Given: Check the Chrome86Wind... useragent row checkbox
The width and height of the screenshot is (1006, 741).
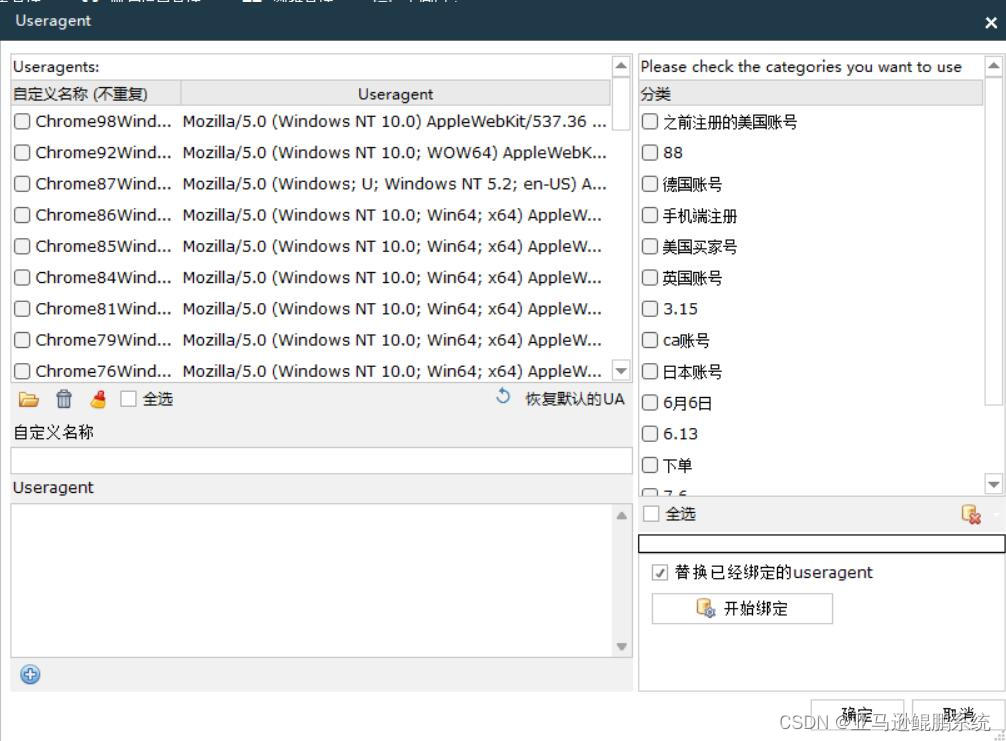Looking at the screenshot, I should pos(22,215).
